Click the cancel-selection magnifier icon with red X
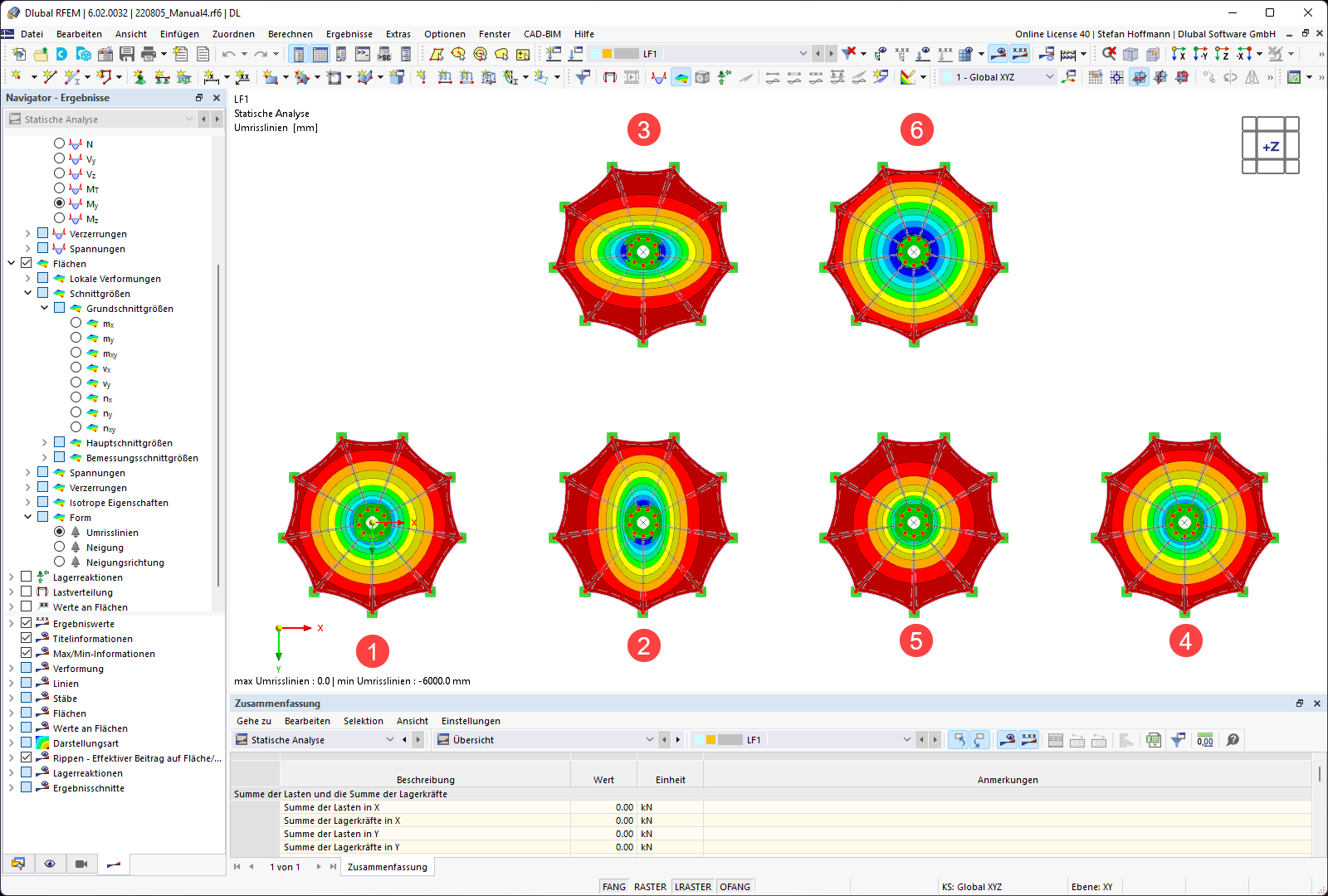Image resolution: width=1328 pixels, height=896 pixels. point(1109,54)
